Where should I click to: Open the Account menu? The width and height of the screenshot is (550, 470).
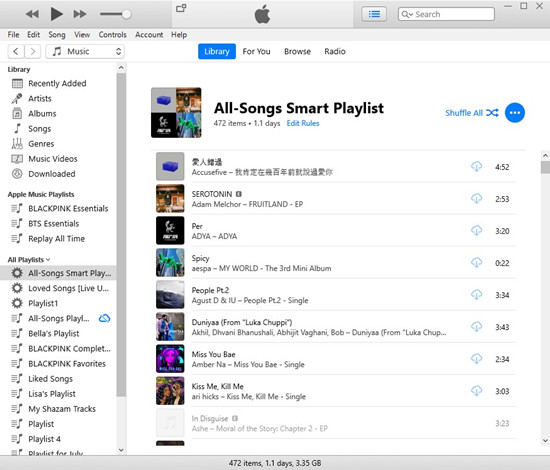[149, 35]
